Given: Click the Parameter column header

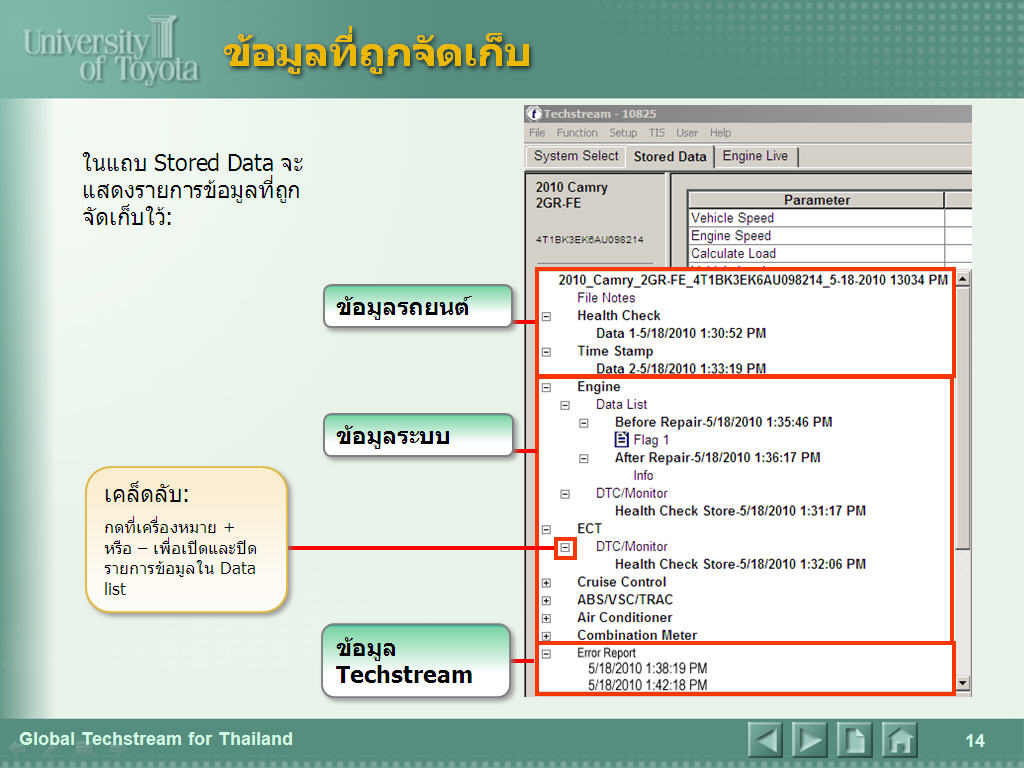Looking at the screenshot, I should 816,200.
